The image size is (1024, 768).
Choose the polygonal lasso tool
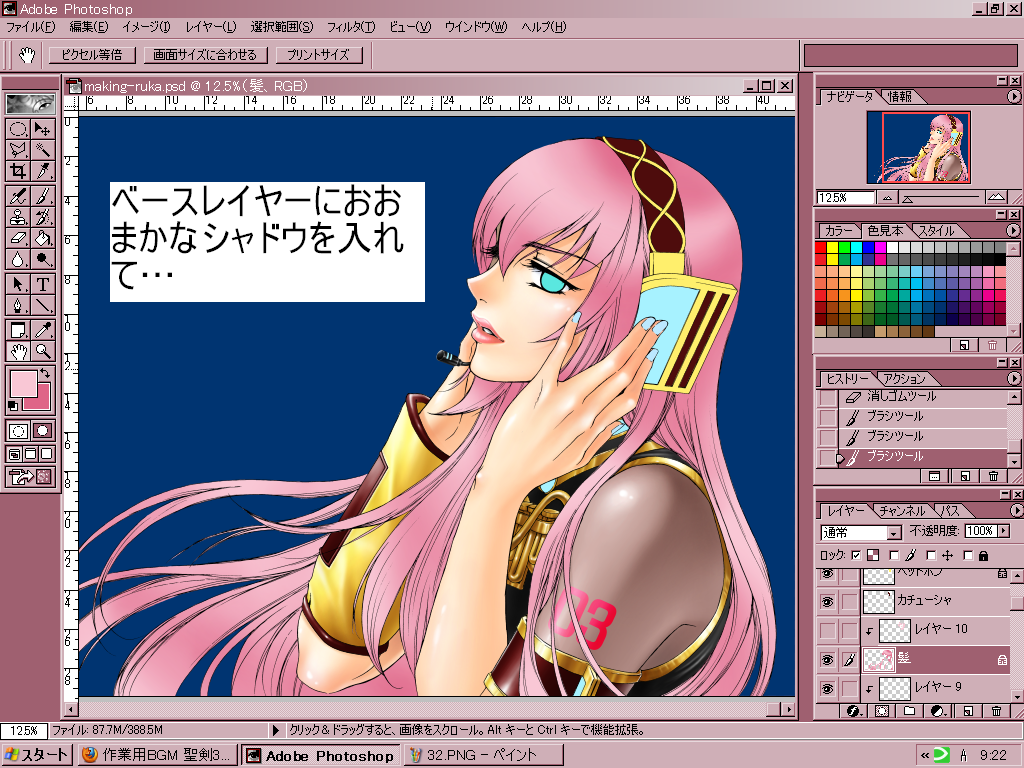[18, 150]
